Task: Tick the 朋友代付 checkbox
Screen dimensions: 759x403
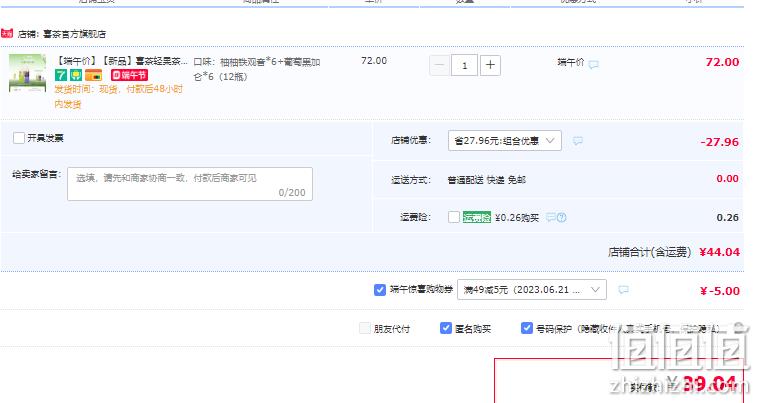Action: pos(365,328)
